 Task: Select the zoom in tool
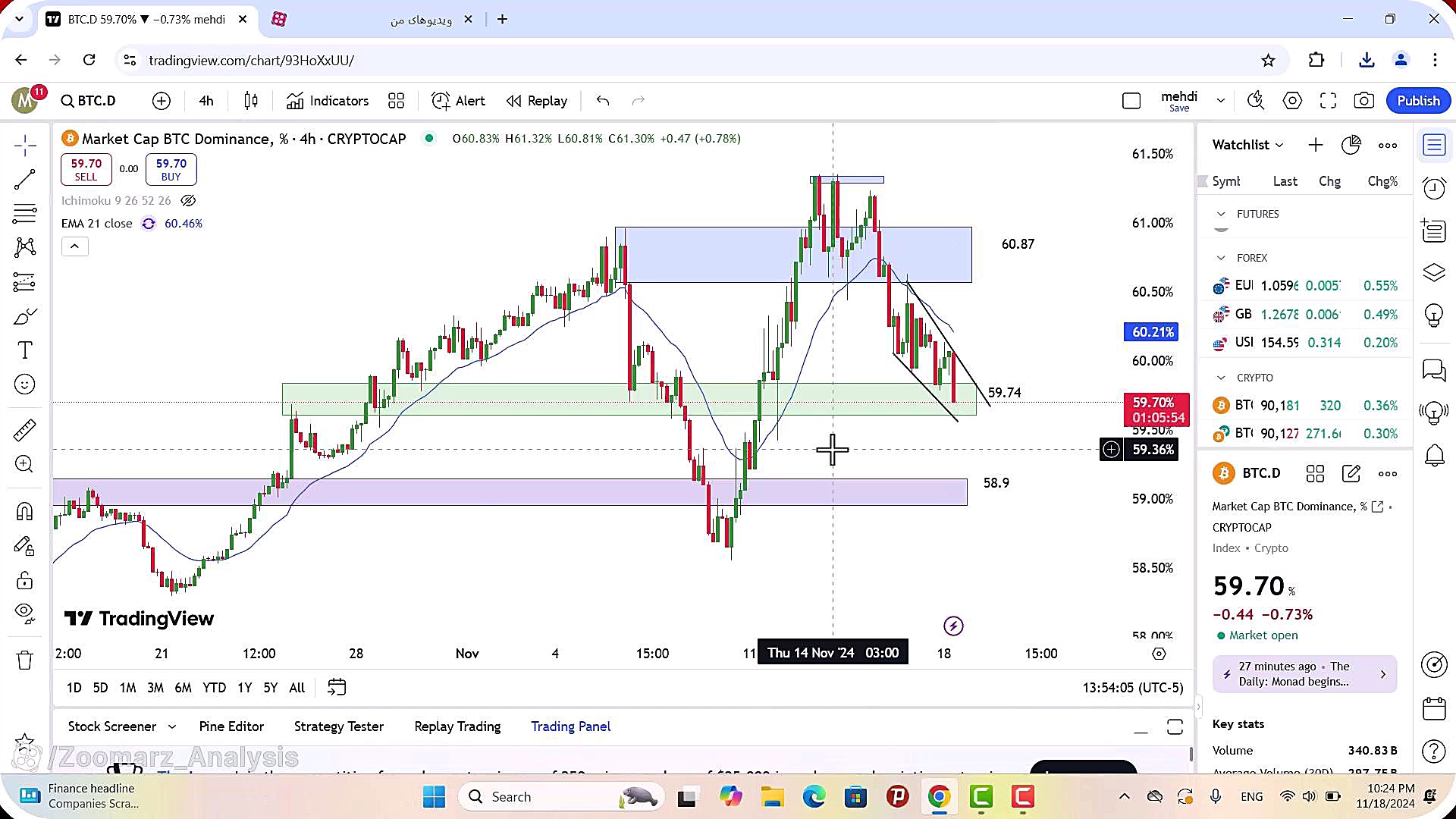coord(25,464)
